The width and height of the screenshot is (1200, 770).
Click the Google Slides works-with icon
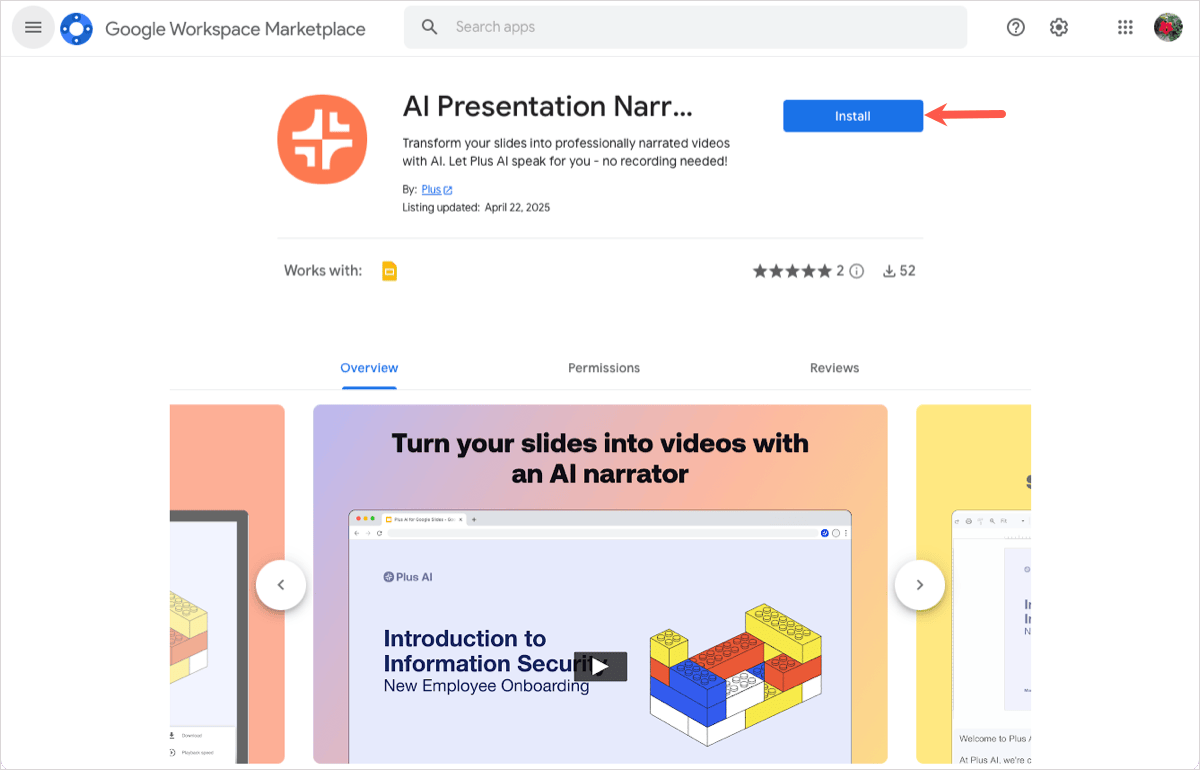click(390, 271)
